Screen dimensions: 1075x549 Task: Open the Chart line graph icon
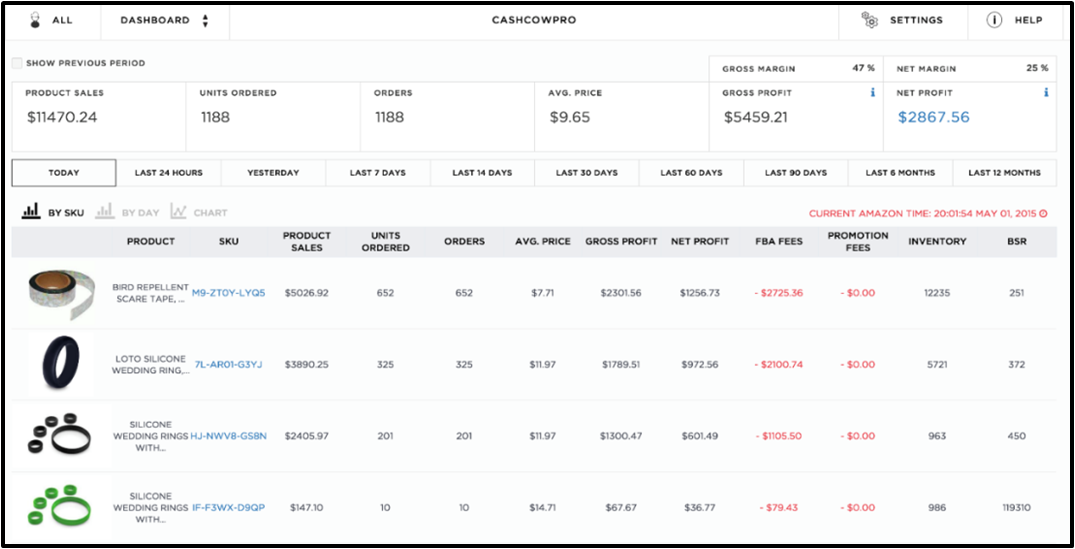[x=178, y=212]
